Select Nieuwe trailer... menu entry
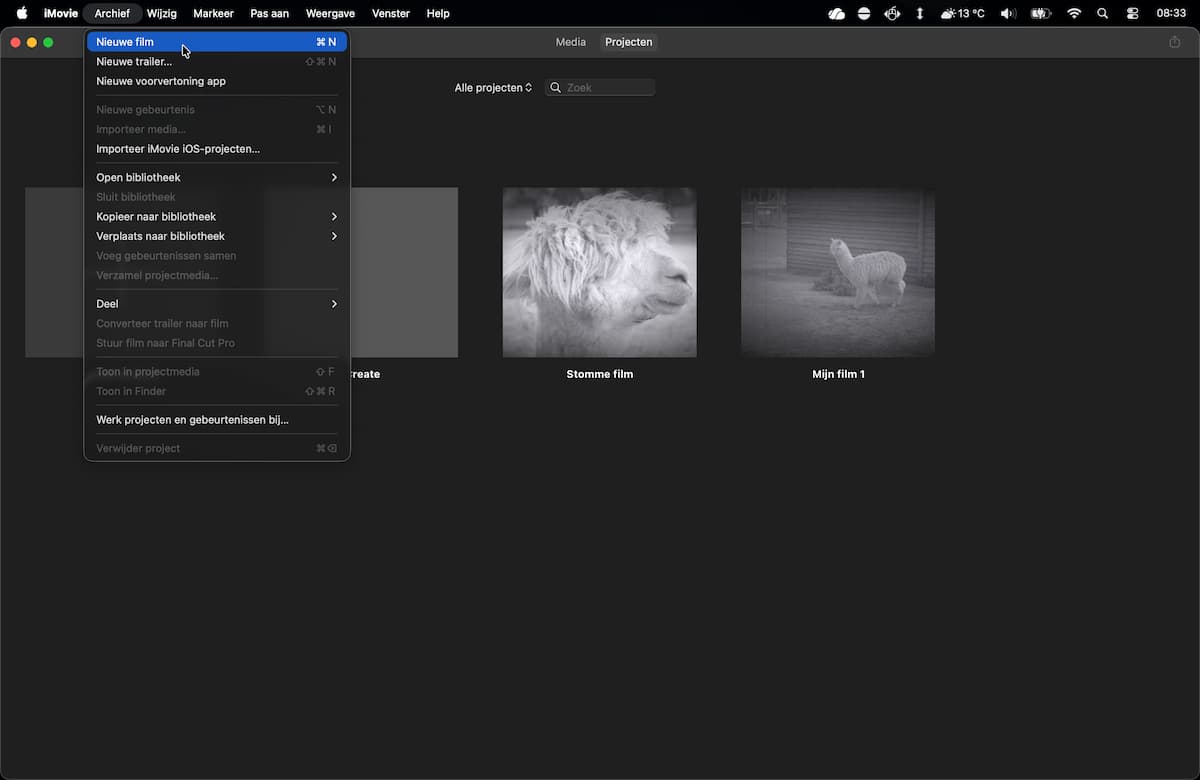 click(x=217, y=62)
